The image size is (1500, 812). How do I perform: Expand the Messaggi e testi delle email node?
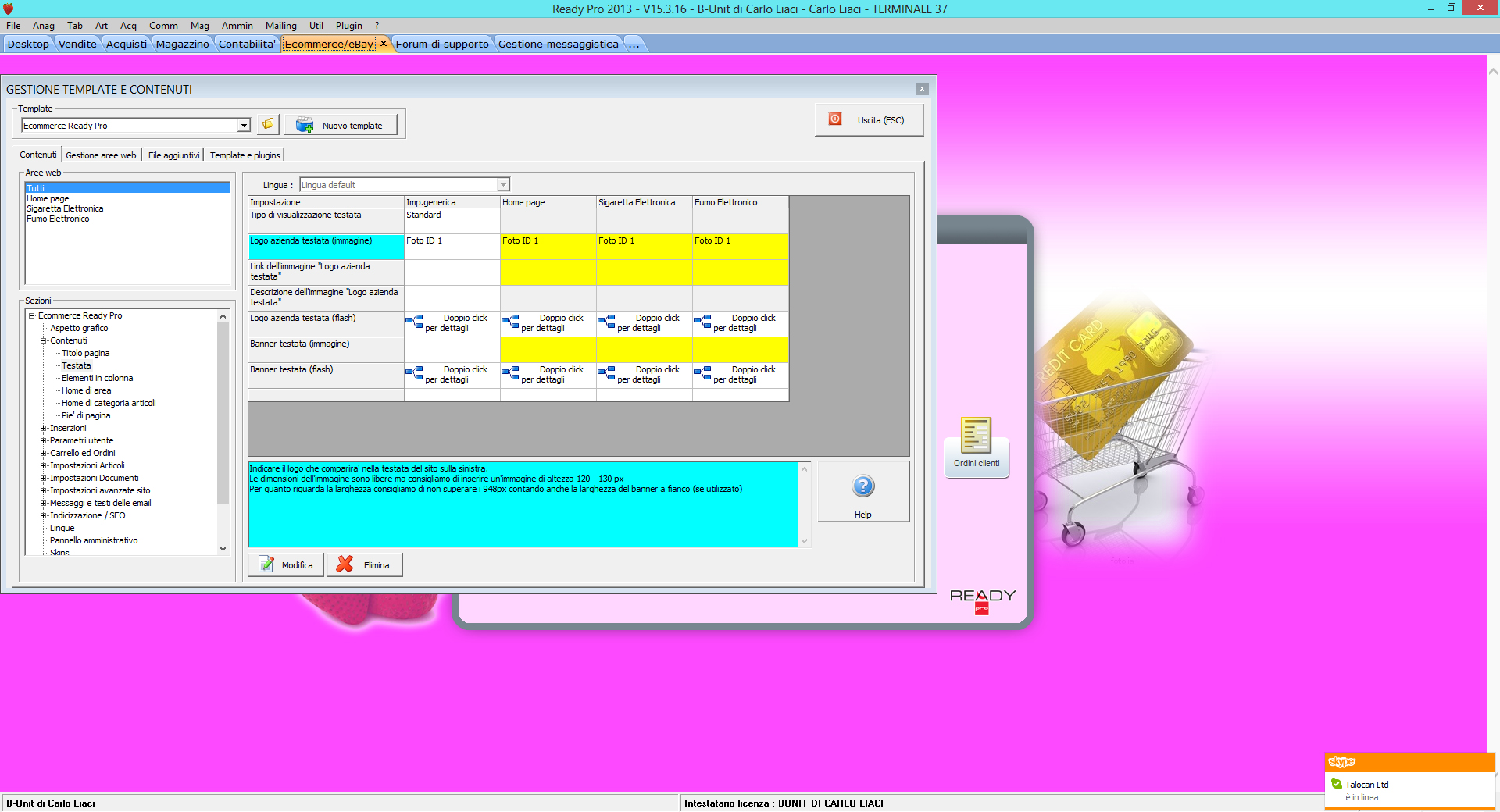44,503
